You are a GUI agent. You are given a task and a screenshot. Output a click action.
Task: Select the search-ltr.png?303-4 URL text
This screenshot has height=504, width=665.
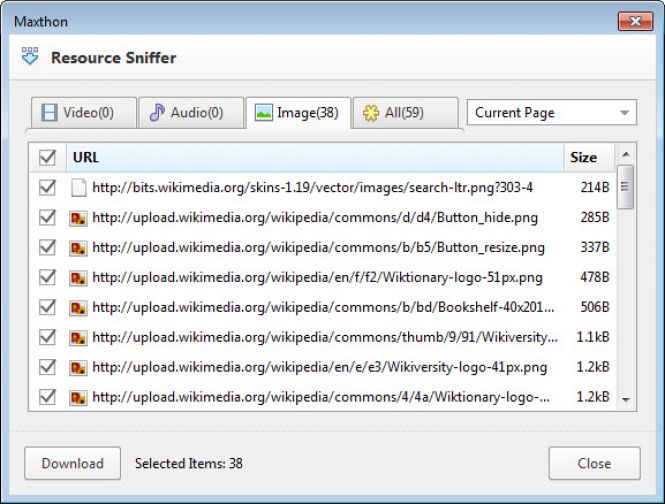coord(313,188)
